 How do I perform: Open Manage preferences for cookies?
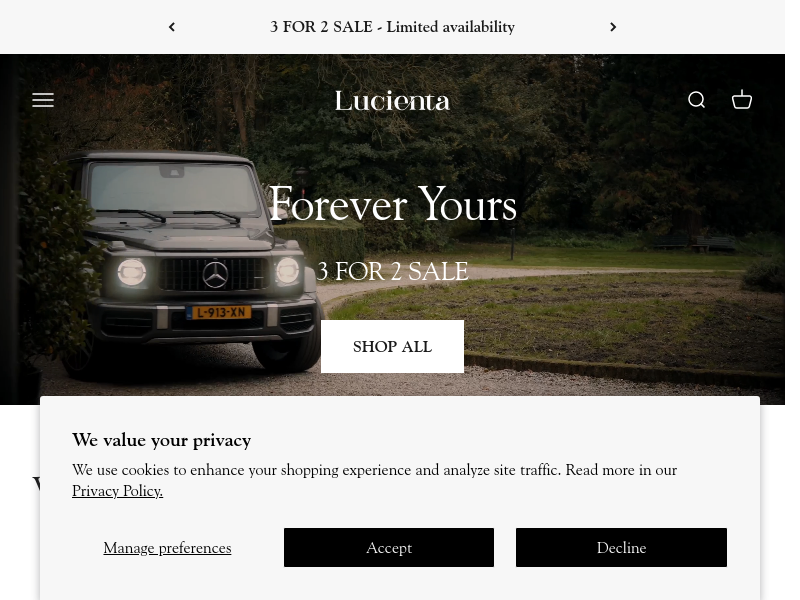[x=167, y=548]
